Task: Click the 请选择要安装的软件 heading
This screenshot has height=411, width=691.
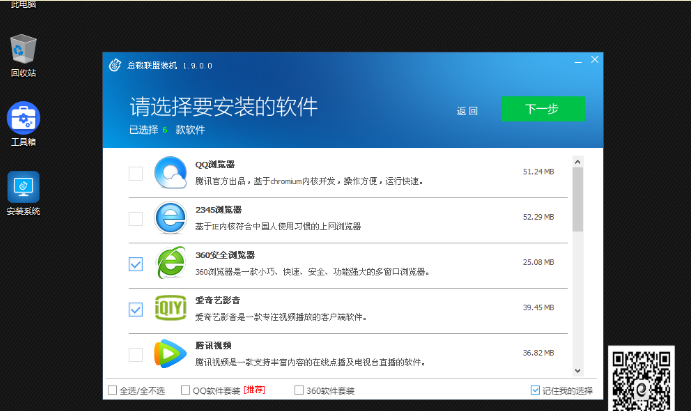Action: [x=223, y=106]
